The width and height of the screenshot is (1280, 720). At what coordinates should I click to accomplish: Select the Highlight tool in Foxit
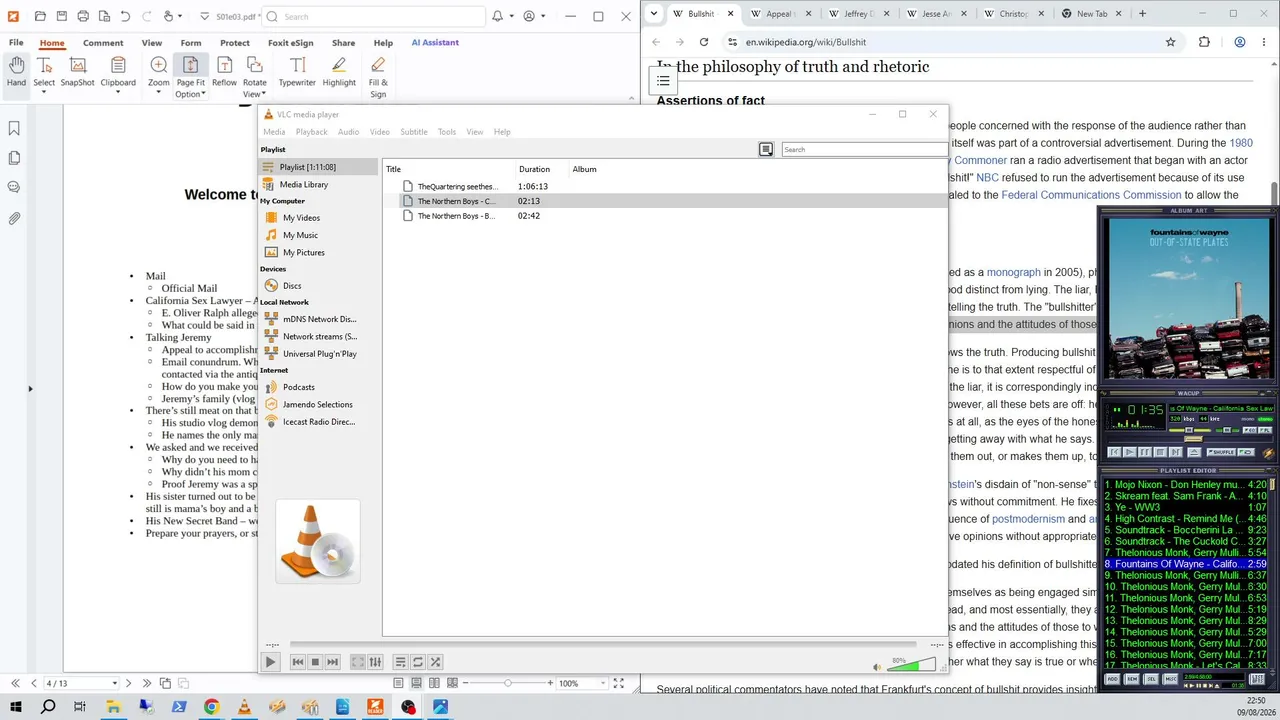[x=339, y=72]
